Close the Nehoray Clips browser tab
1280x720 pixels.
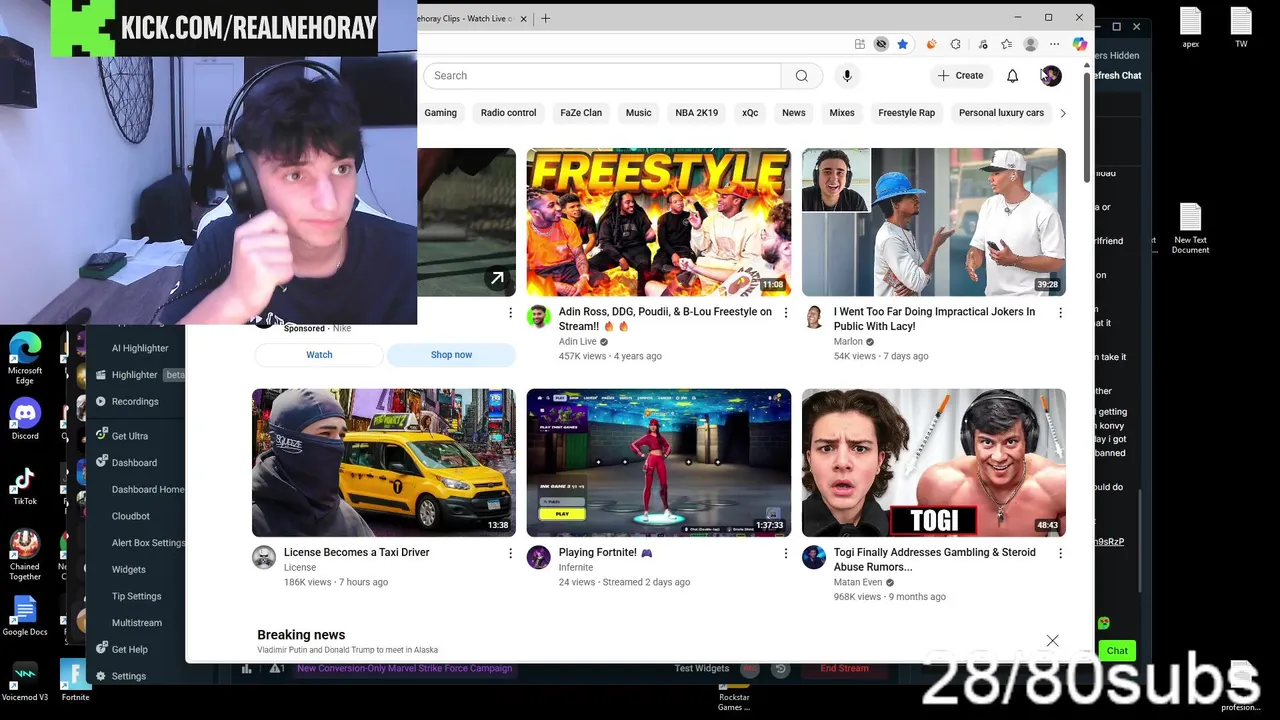[x=523, y=18]
